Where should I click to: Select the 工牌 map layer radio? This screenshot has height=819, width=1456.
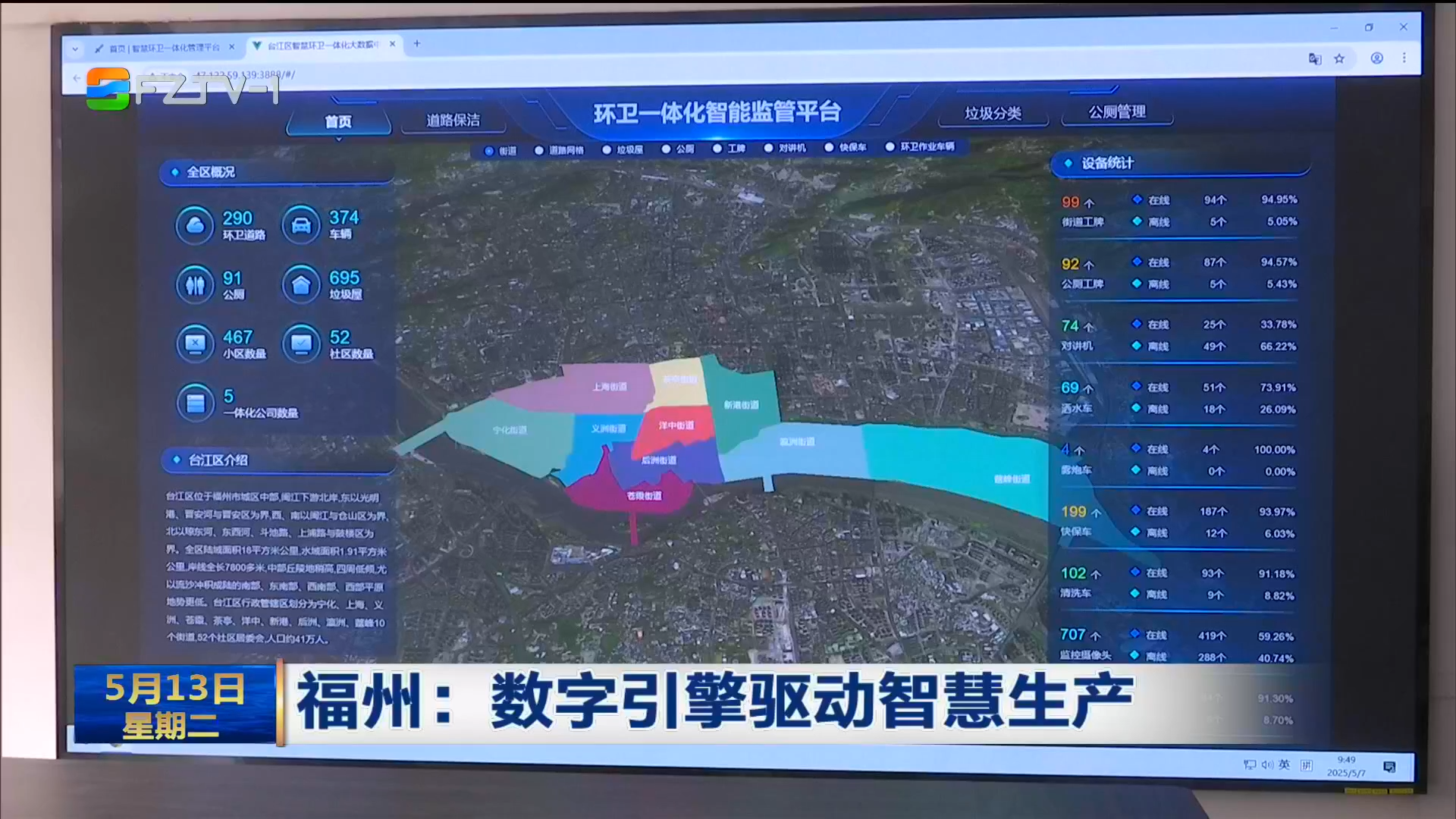[x=717, y=149]
